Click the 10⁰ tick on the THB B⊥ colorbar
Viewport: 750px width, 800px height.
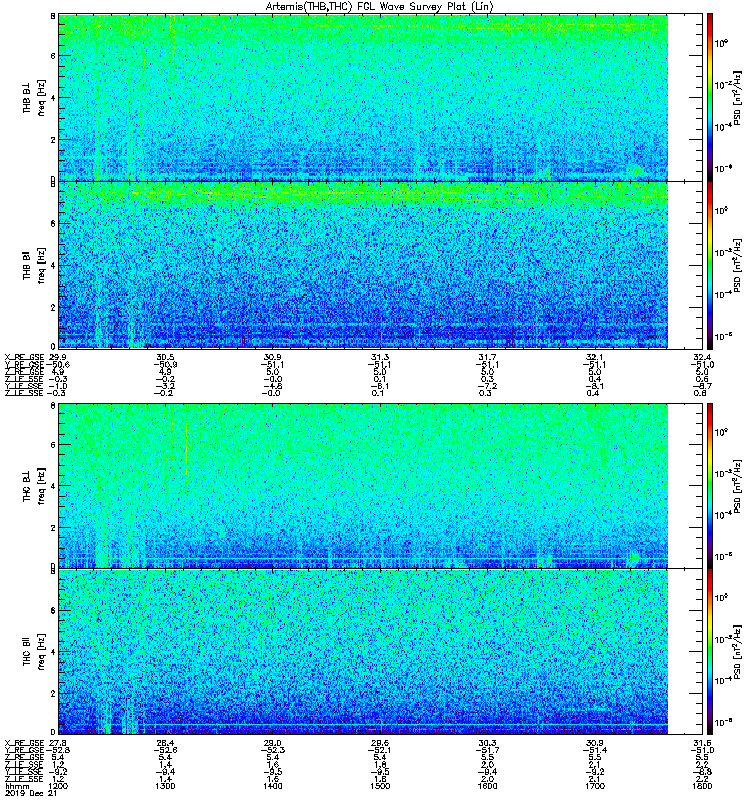click(x=721, y=43)
